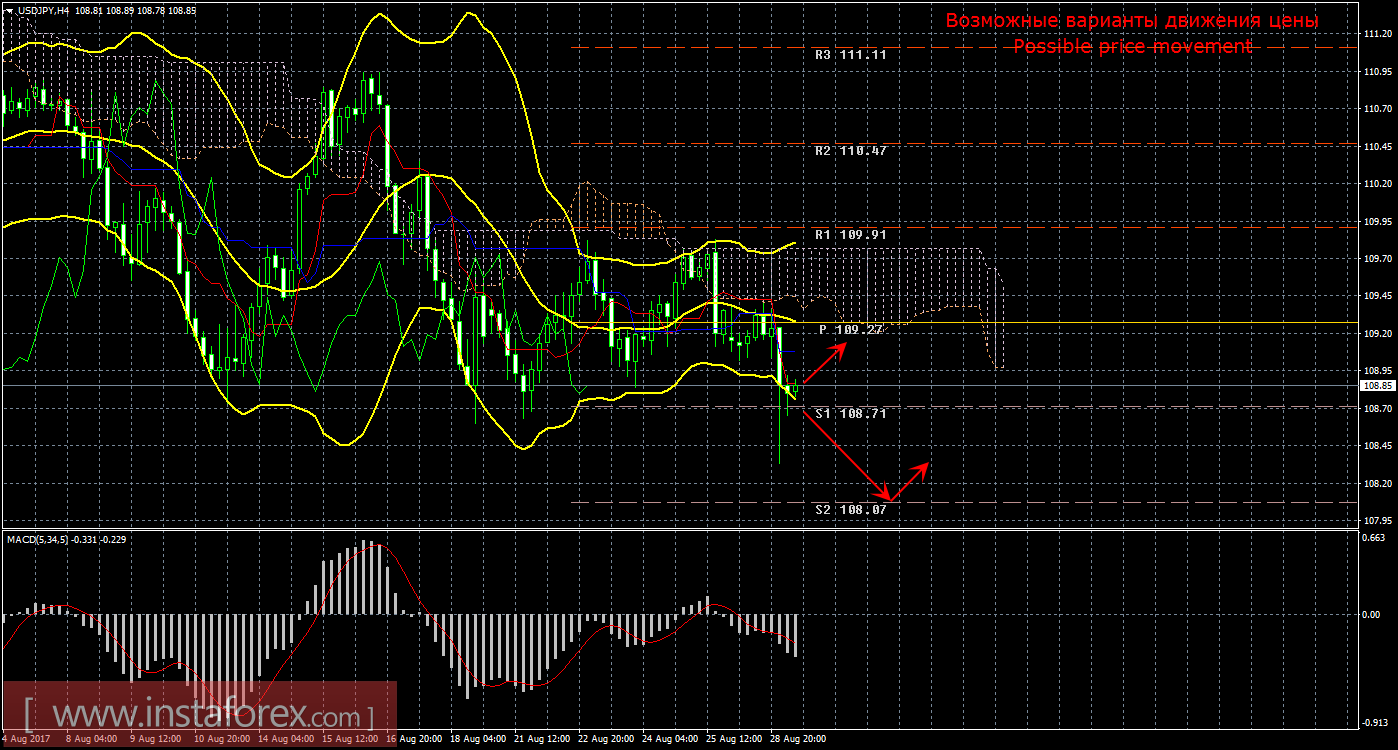1398x750 pixels.
Task: Click 109.45 on the price axis
Action: tap(1377, 296)
